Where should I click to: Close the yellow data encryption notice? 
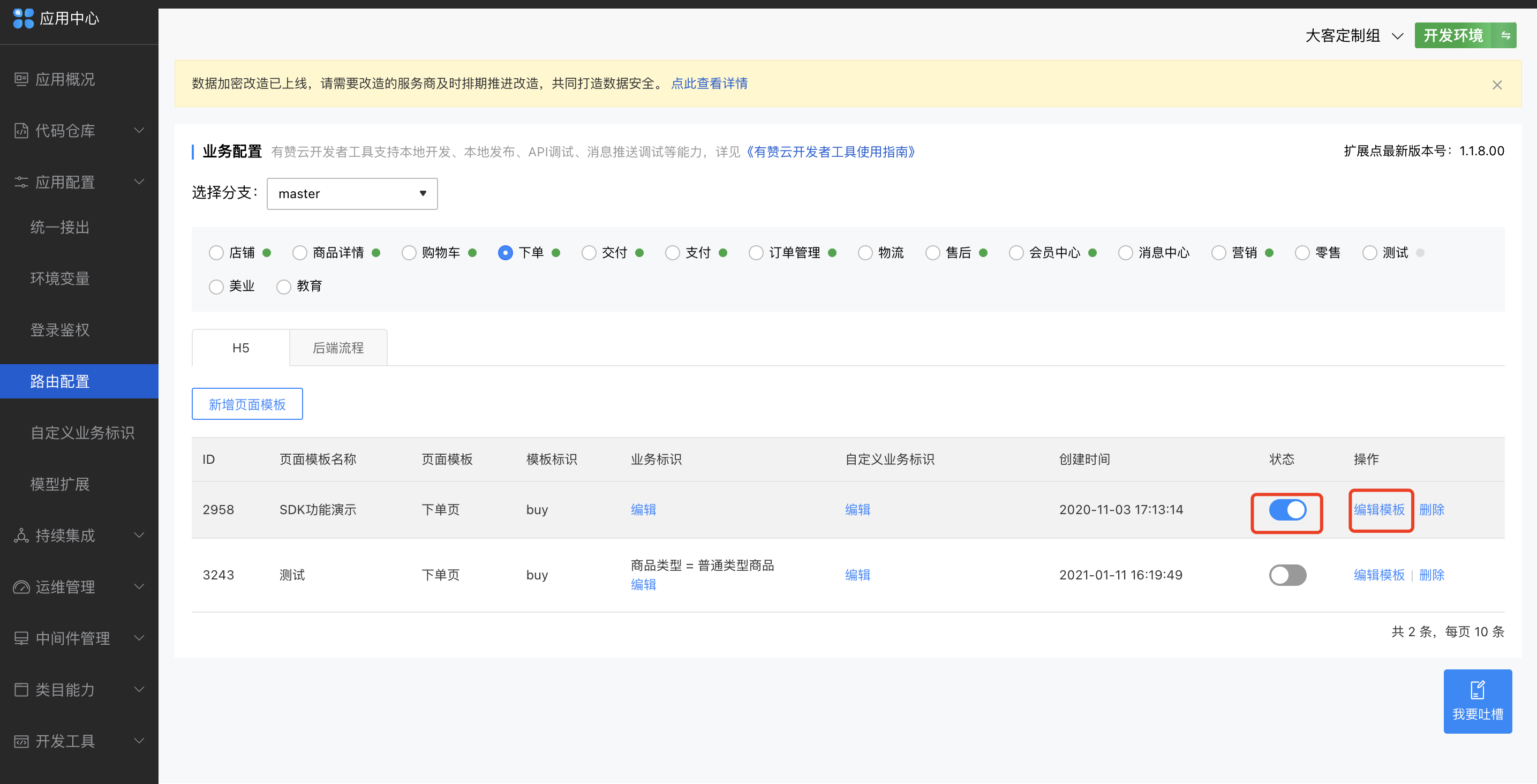click(x=1497, y=85)
